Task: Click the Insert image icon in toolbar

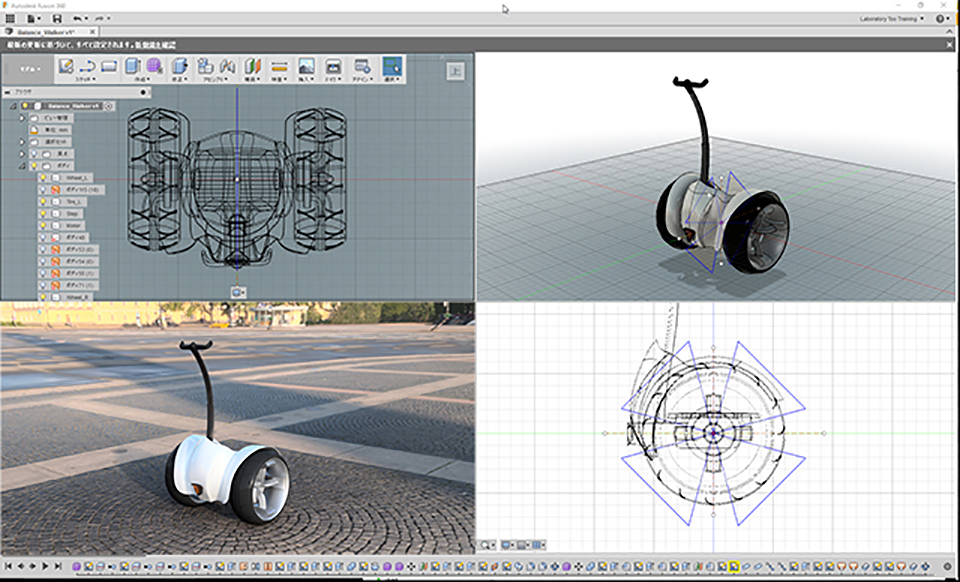Action: 306,67
